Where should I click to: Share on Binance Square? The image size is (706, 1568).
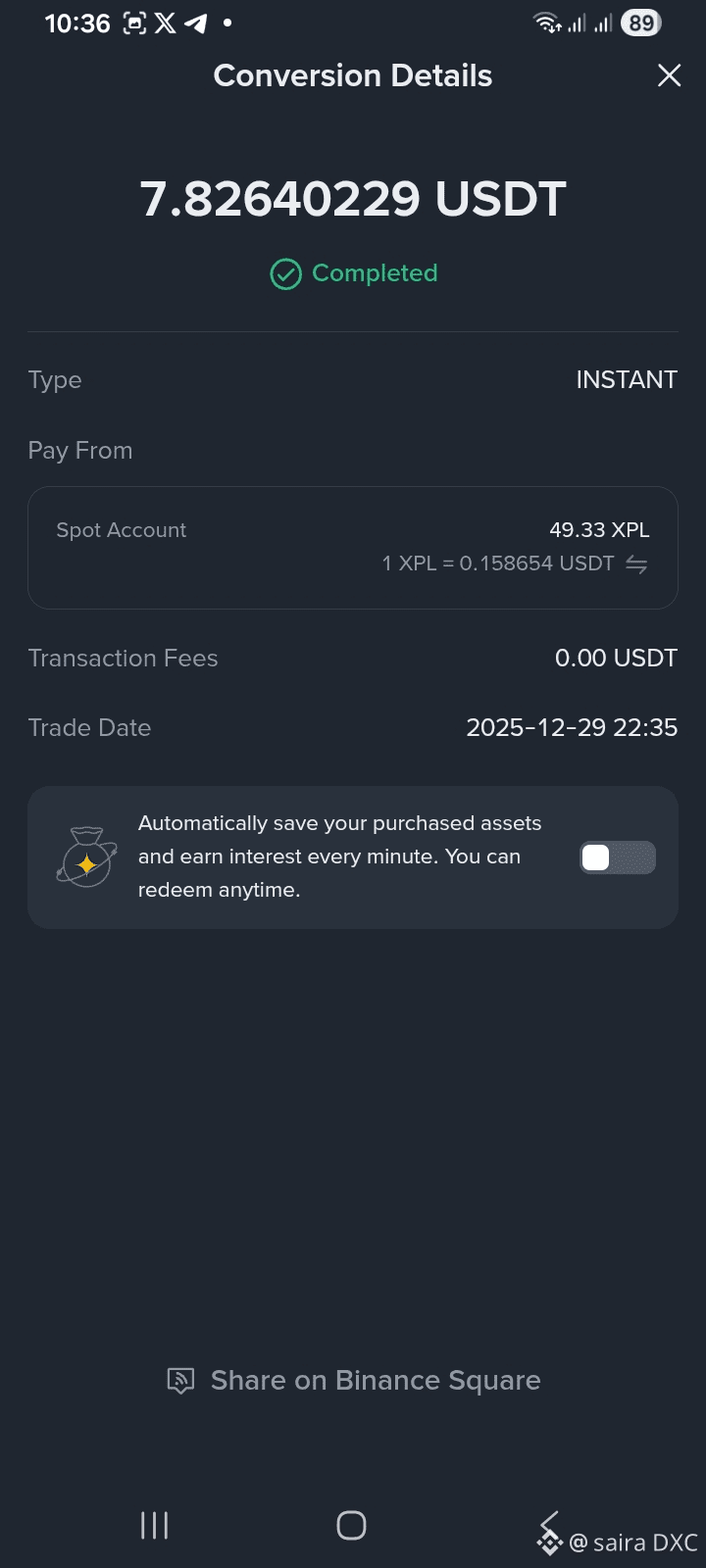(x=354, y=1380)
